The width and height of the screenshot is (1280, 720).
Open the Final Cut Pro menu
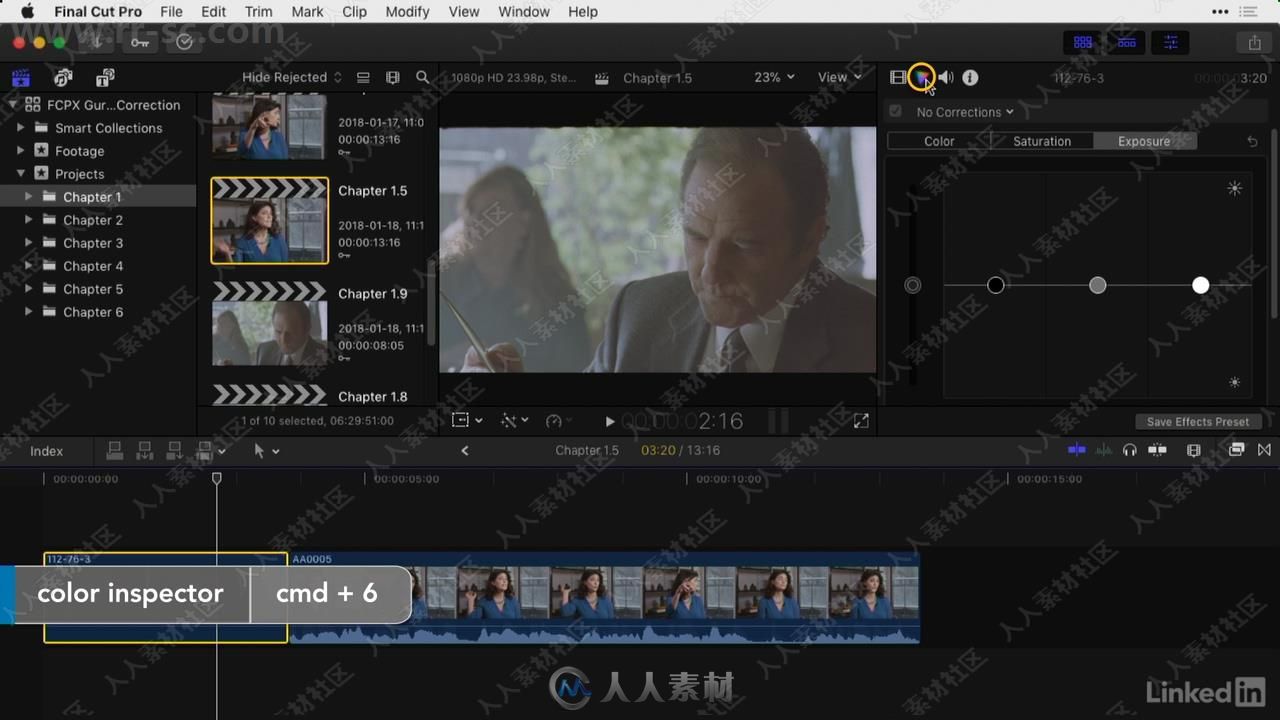click(98, 12)
